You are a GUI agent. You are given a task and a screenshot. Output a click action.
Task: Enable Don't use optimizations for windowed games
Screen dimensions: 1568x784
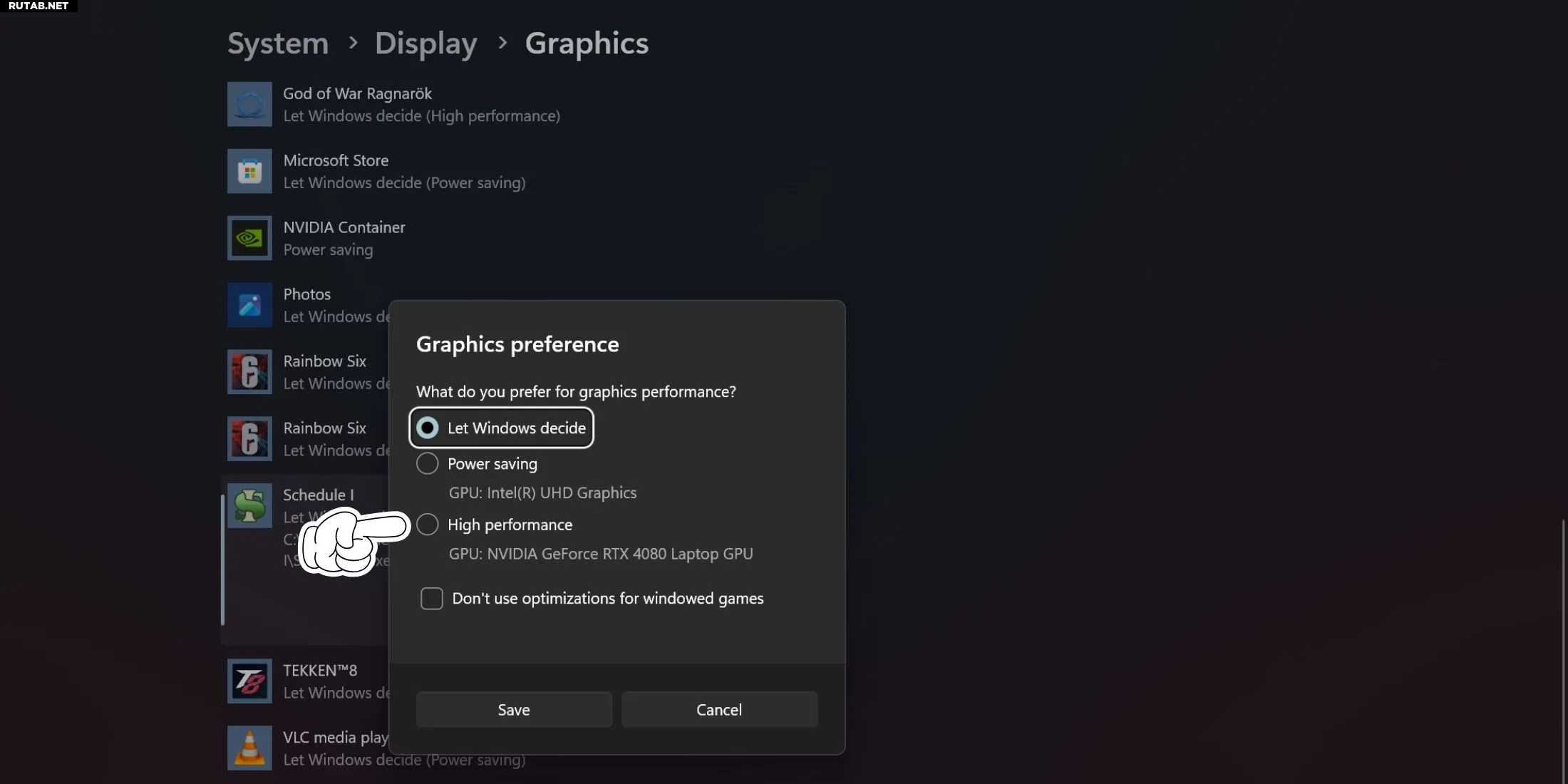432,599
